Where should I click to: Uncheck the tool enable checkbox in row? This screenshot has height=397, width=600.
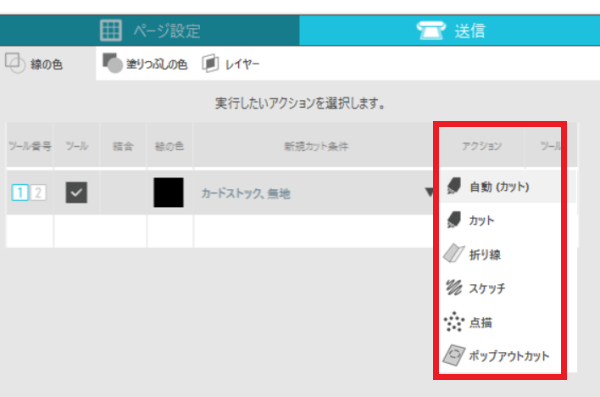(77, 192)
